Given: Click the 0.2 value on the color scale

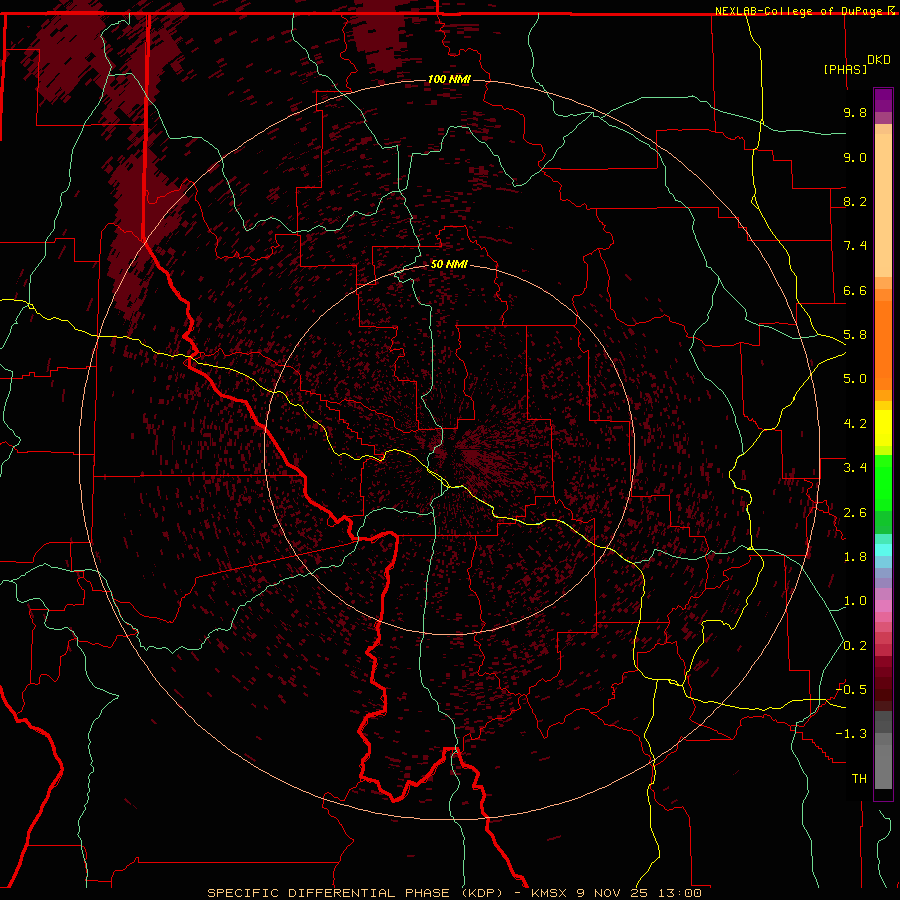Looking at the screenshot, I should click(855, 646).
